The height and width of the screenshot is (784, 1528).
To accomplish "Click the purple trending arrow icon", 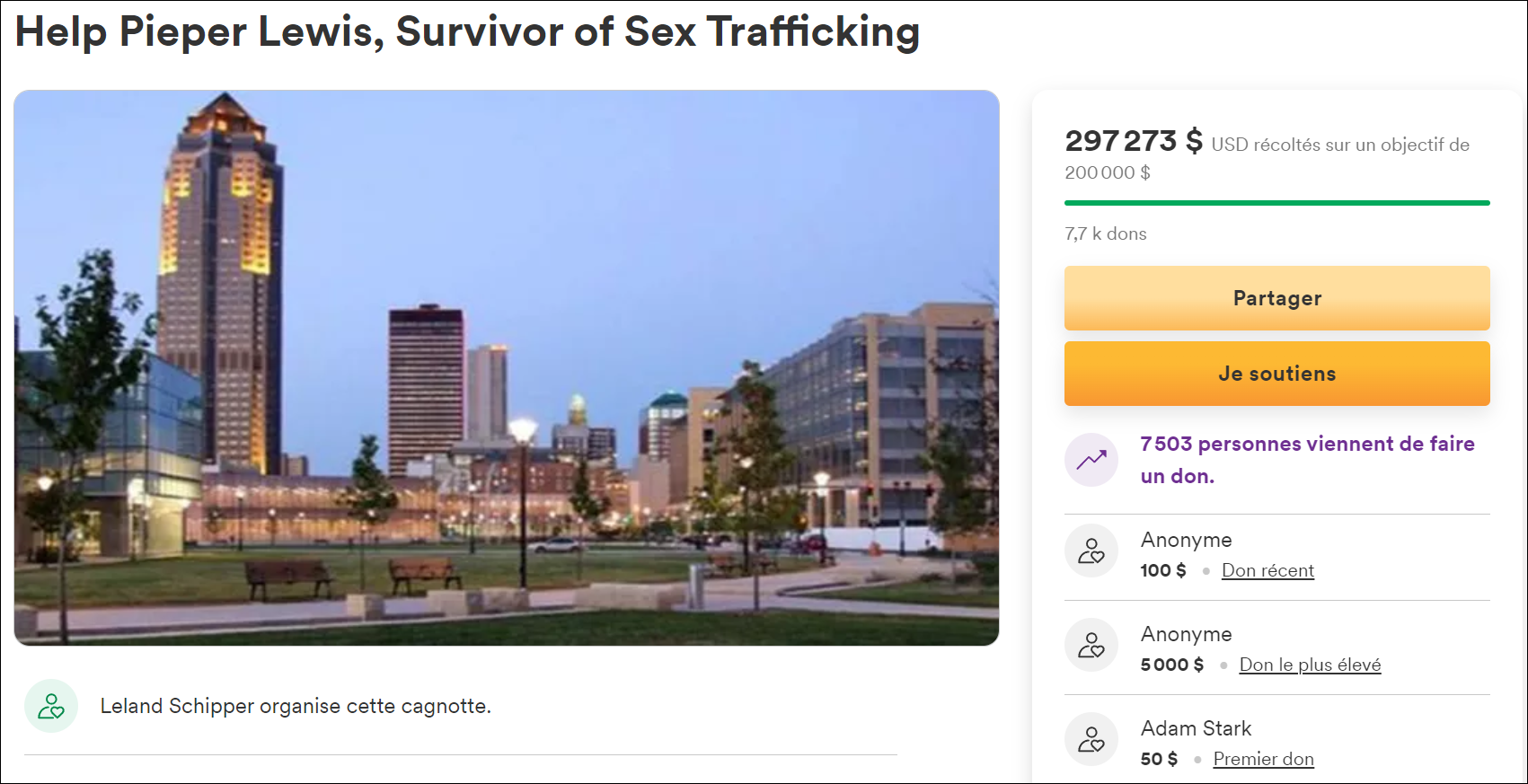I will [1091, 460].
